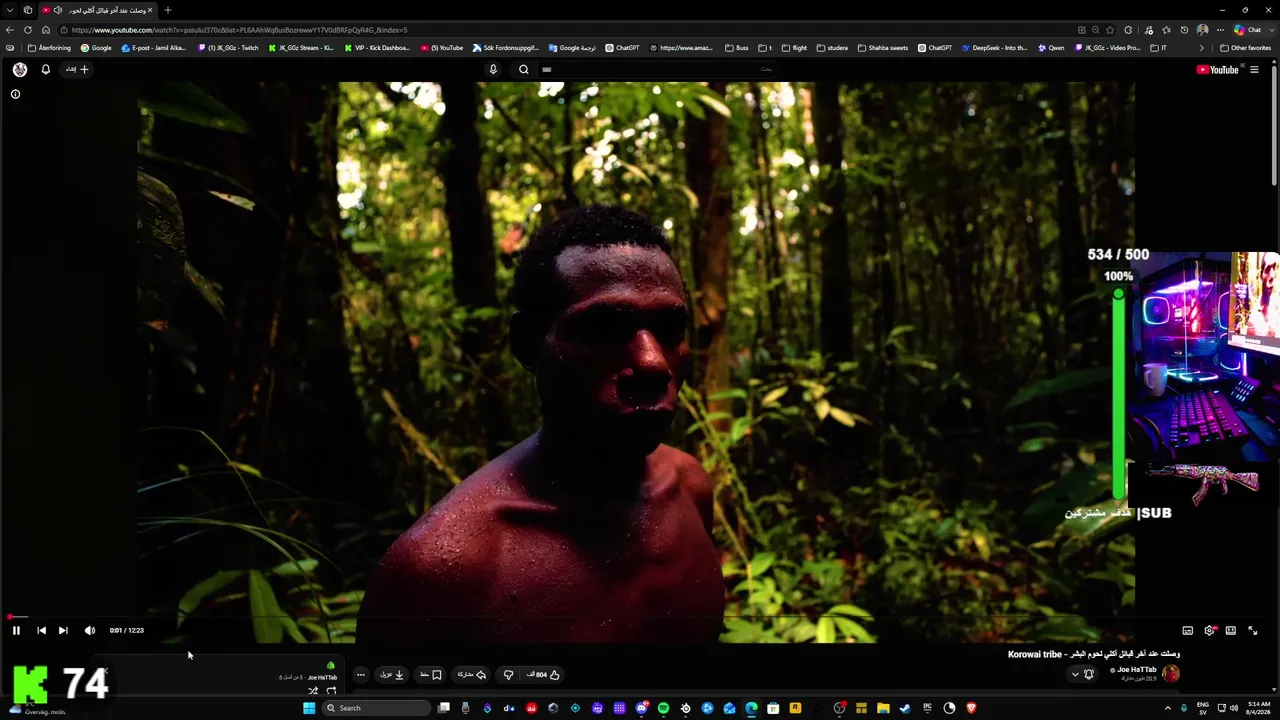This screenshot has width=1280, height=720.
Task: Open the Google bookmark
Action: [x=96, y=48]
